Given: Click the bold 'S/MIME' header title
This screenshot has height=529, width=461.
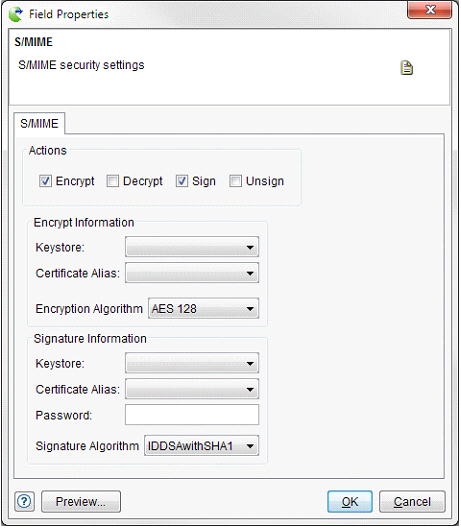Looking at the screenshot, I should point(33,42).
